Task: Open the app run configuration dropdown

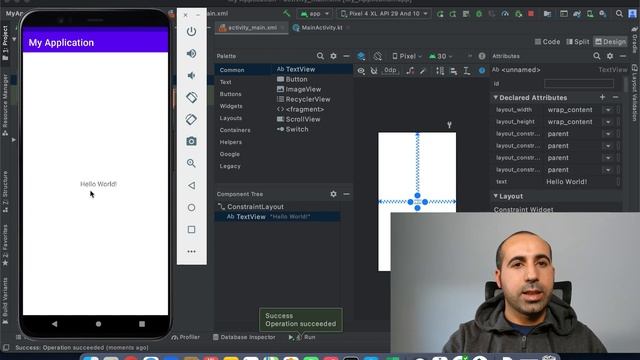Action: 315,13
